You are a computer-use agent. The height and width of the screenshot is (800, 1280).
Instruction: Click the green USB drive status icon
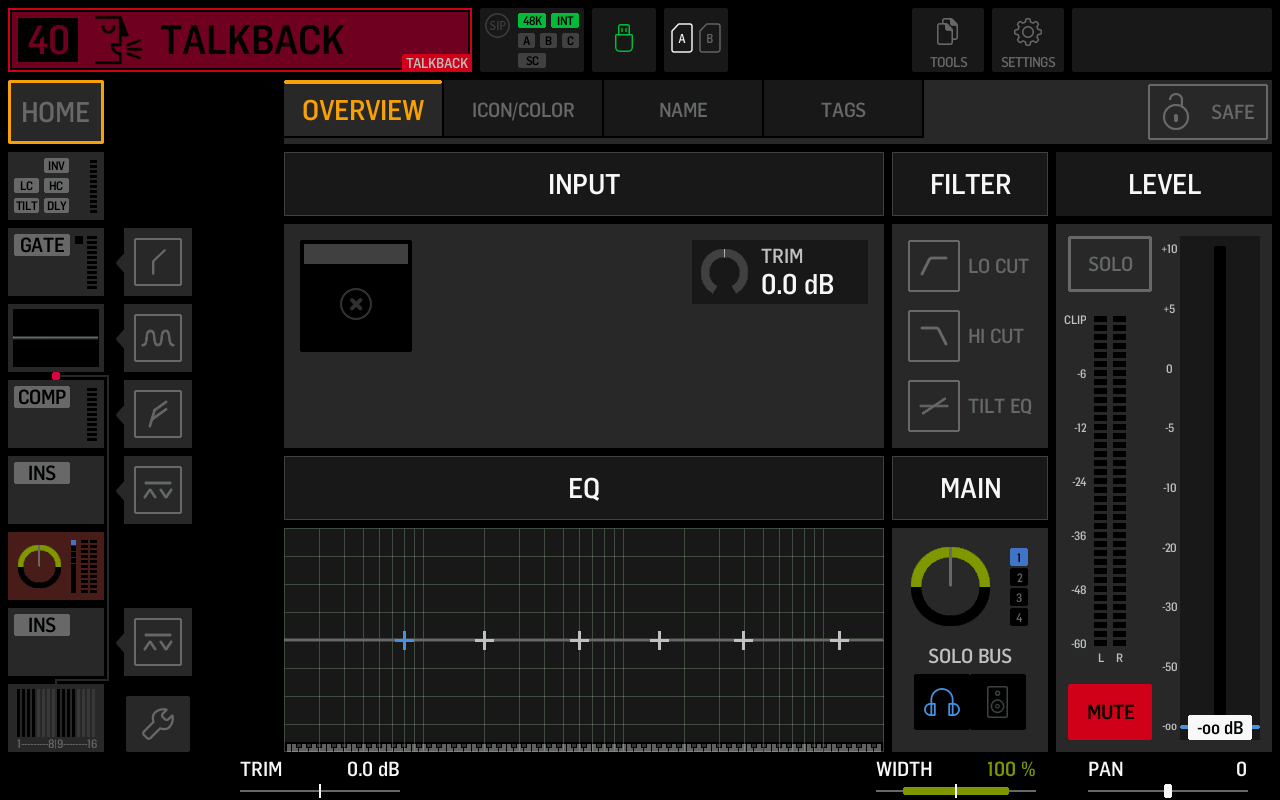(x=623, y=40)
